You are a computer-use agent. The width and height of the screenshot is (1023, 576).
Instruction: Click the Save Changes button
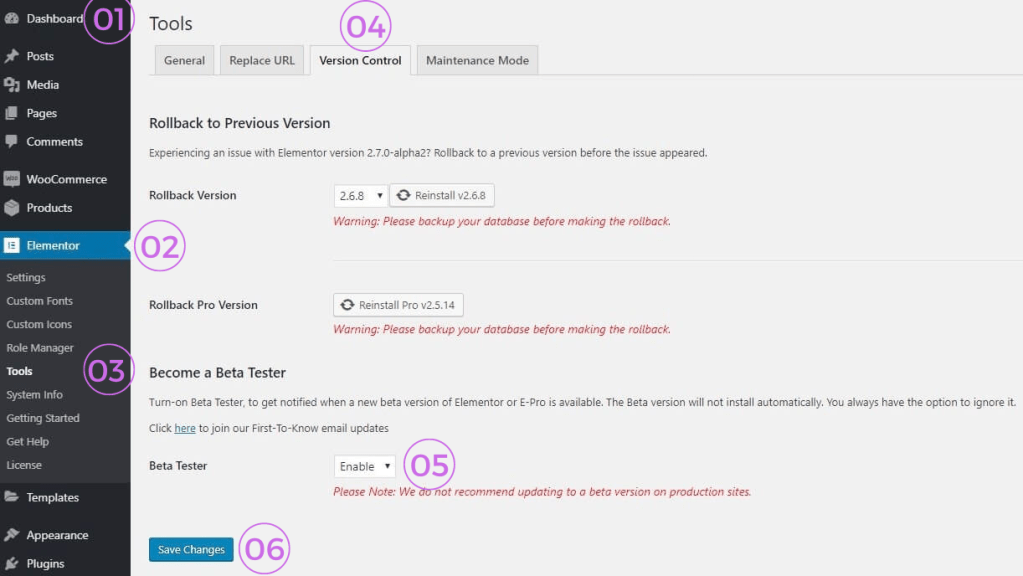coord(190,549)
